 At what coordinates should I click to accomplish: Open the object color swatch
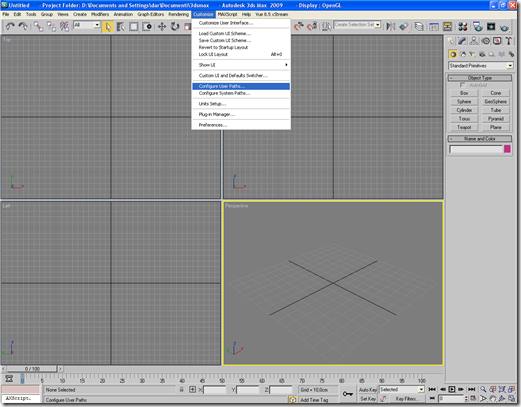(x=507, y=149)
